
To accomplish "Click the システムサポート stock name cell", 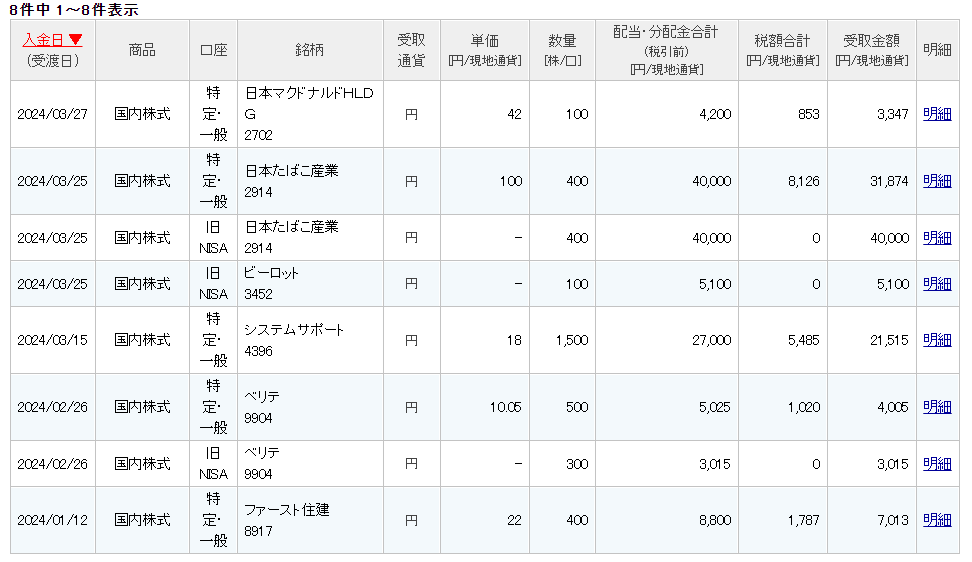I will (x=294, y=330).
